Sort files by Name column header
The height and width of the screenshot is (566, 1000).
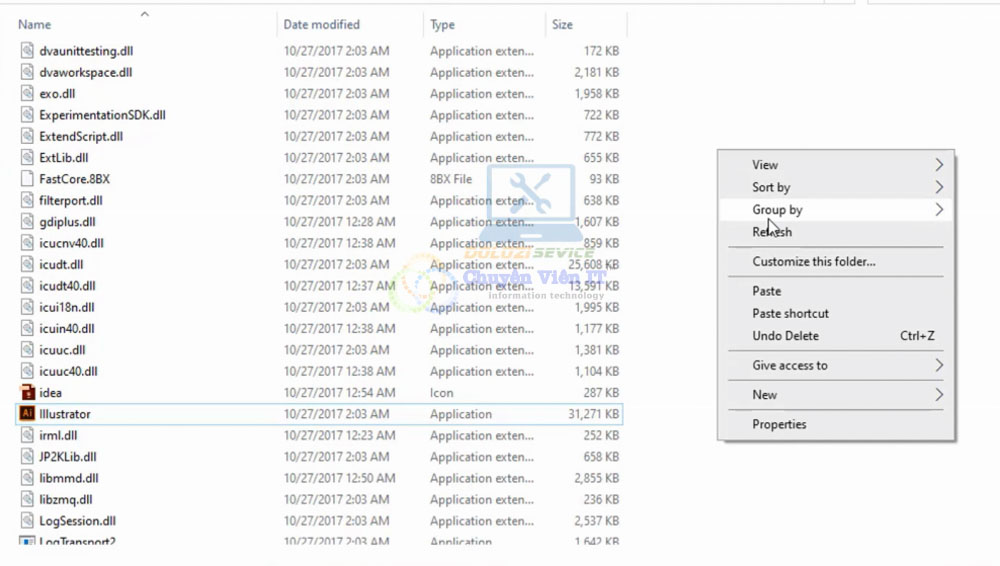(35, 25)
